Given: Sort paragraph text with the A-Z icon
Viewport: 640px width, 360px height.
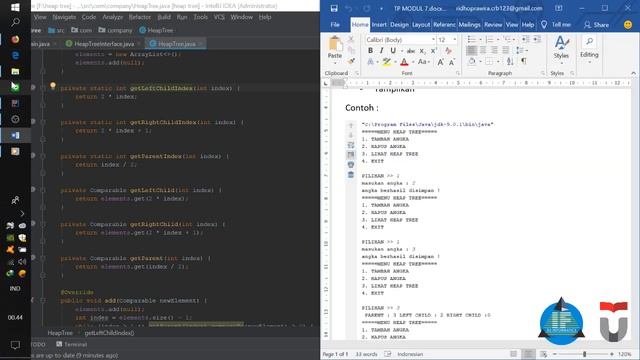Looking at the screenshot, I should pos(510,61).
